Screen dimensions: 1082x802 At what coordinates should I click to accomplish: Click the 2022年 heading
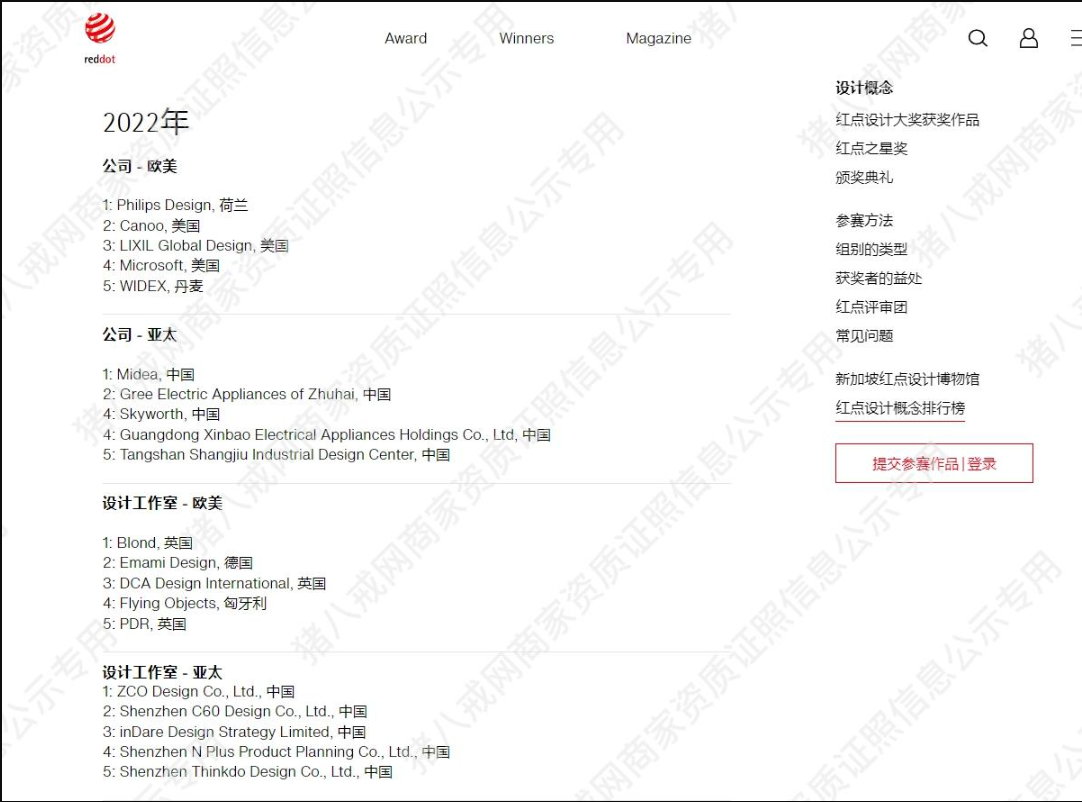pos(146,122)
